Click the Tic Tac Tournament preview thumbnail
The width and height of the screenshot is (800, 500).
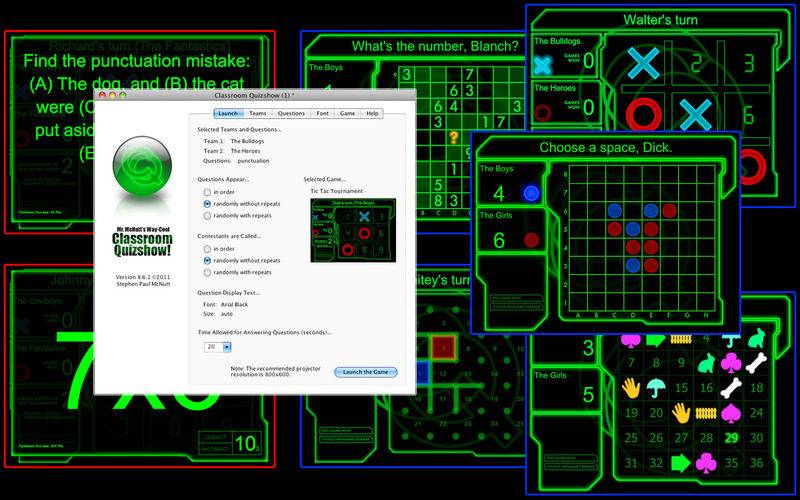point(353,231)
